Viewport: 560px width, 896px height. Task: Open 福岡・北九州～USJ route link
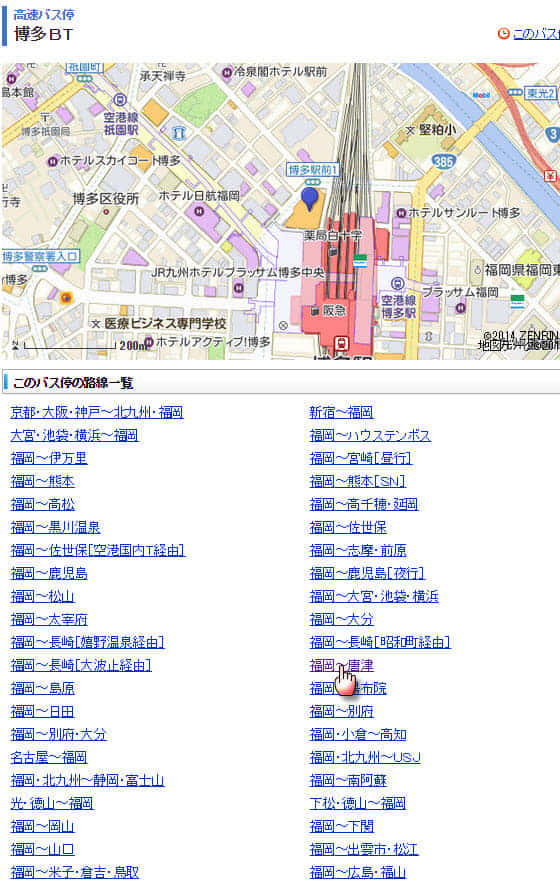coord(365,757)
